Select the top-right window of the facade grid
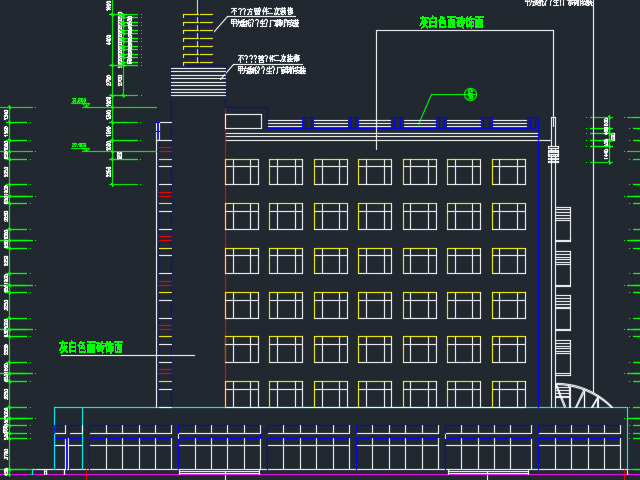 (x=508, y=172)
